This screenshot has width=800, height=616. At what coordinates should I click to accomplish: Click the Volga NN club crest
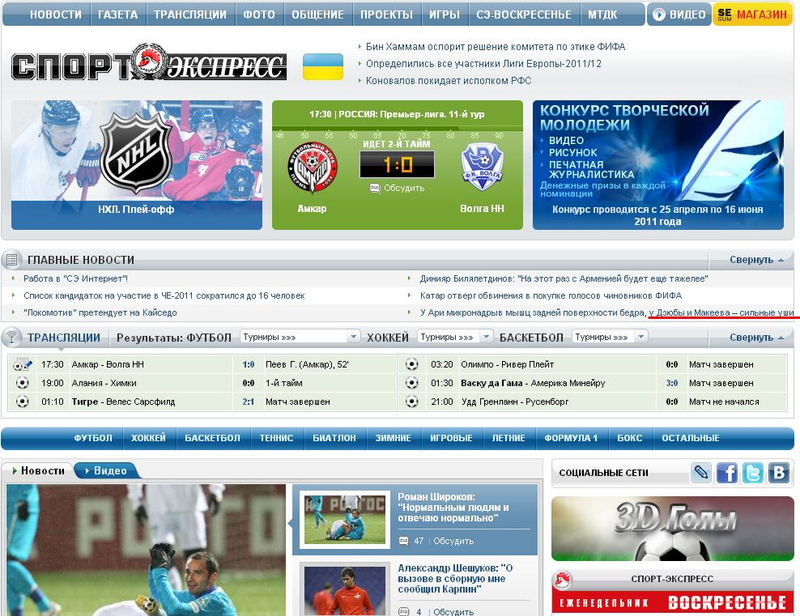(482, 167)
